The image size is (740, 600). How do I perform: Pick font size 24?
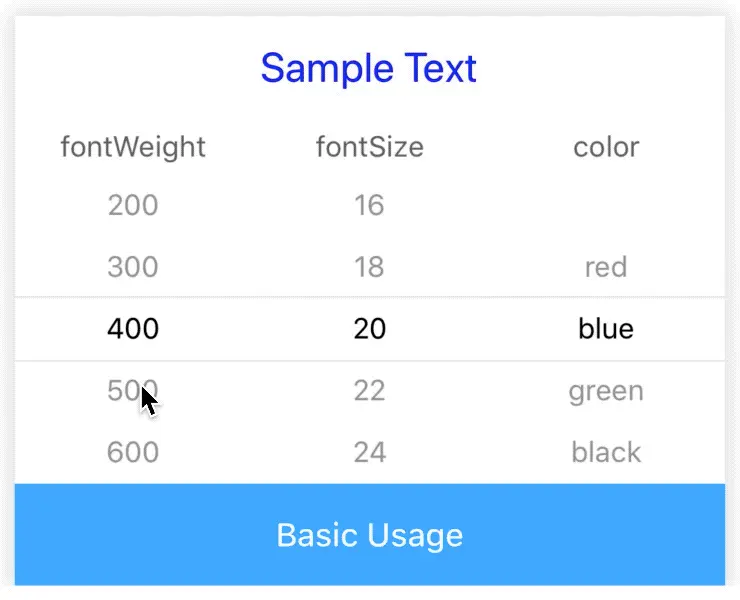[369, 452]
